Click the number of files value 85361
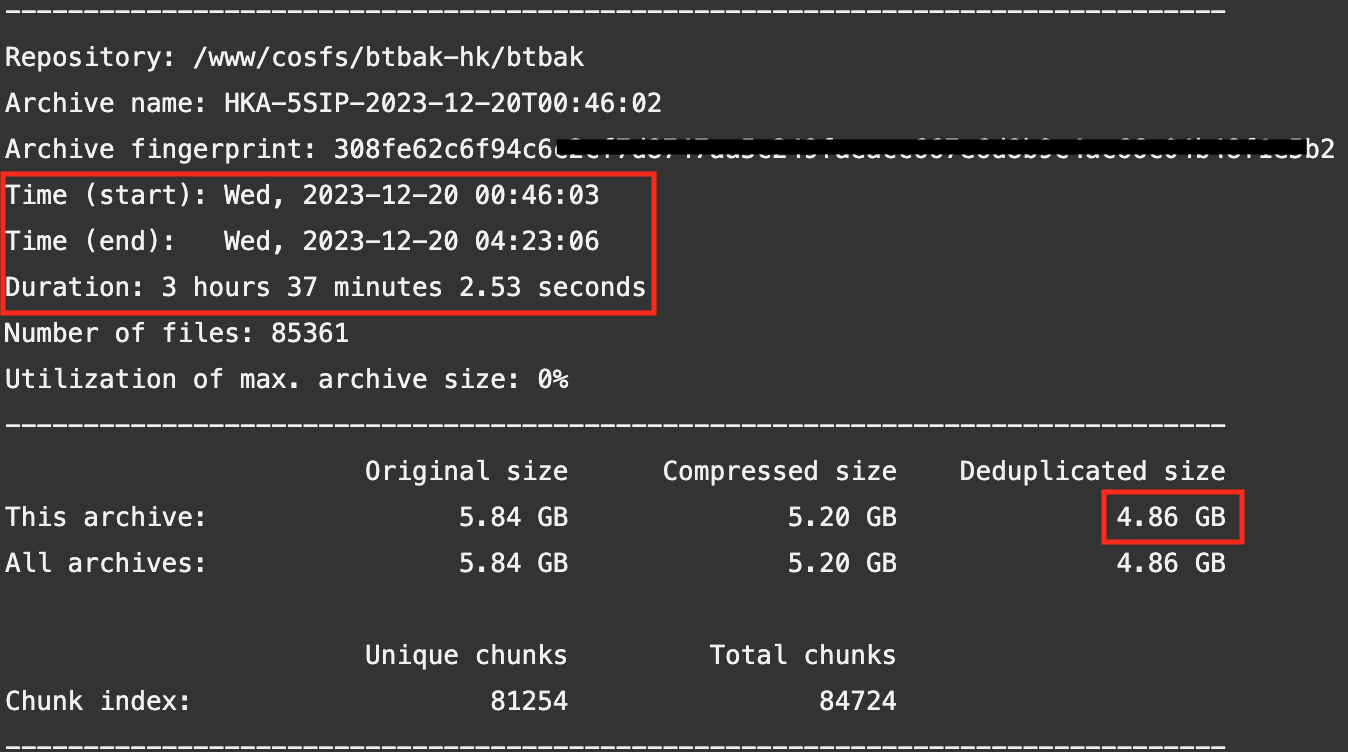This screenshot has height=752, width=1348. pos(309,333)
